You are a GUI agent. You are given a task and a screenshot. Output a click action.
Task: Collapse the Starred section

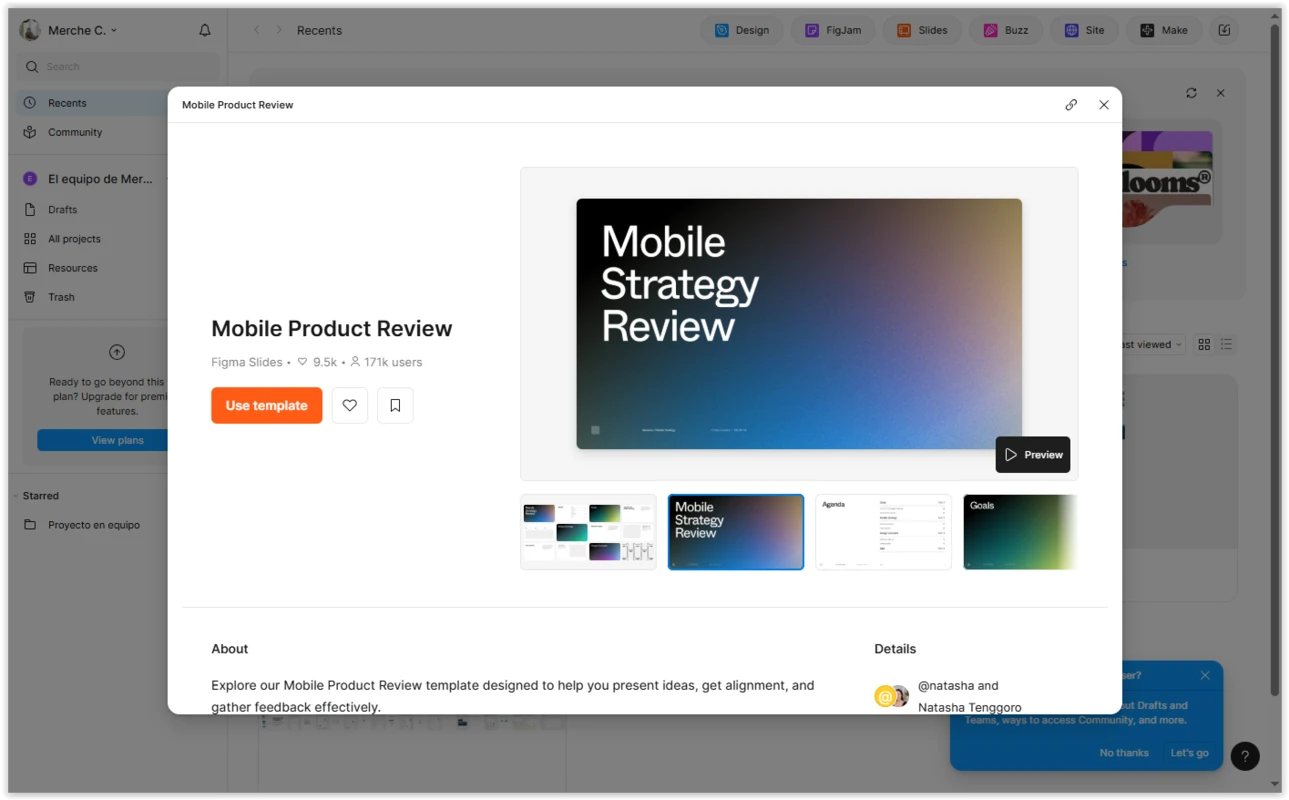pos(15,496)
